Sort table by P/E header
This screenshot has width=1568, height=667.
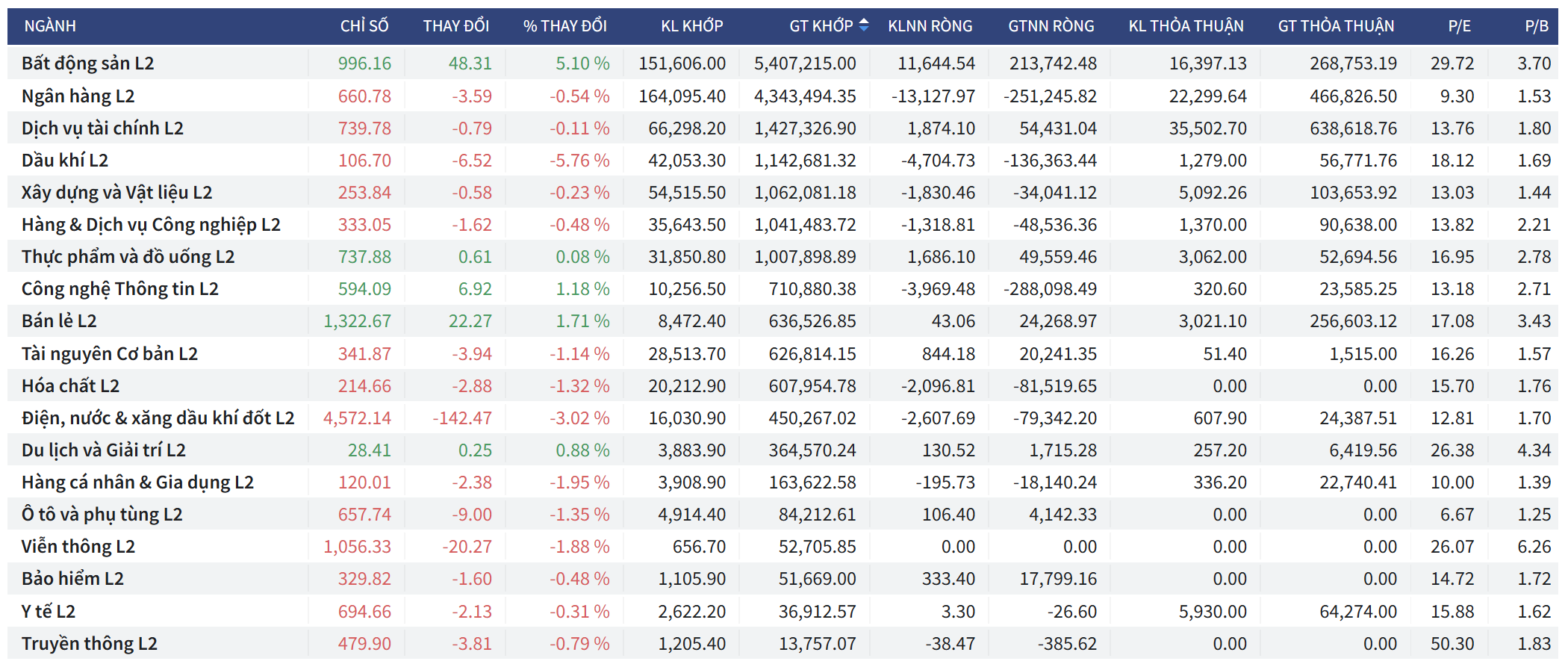pyautogui.click(x=1459, y=26)
